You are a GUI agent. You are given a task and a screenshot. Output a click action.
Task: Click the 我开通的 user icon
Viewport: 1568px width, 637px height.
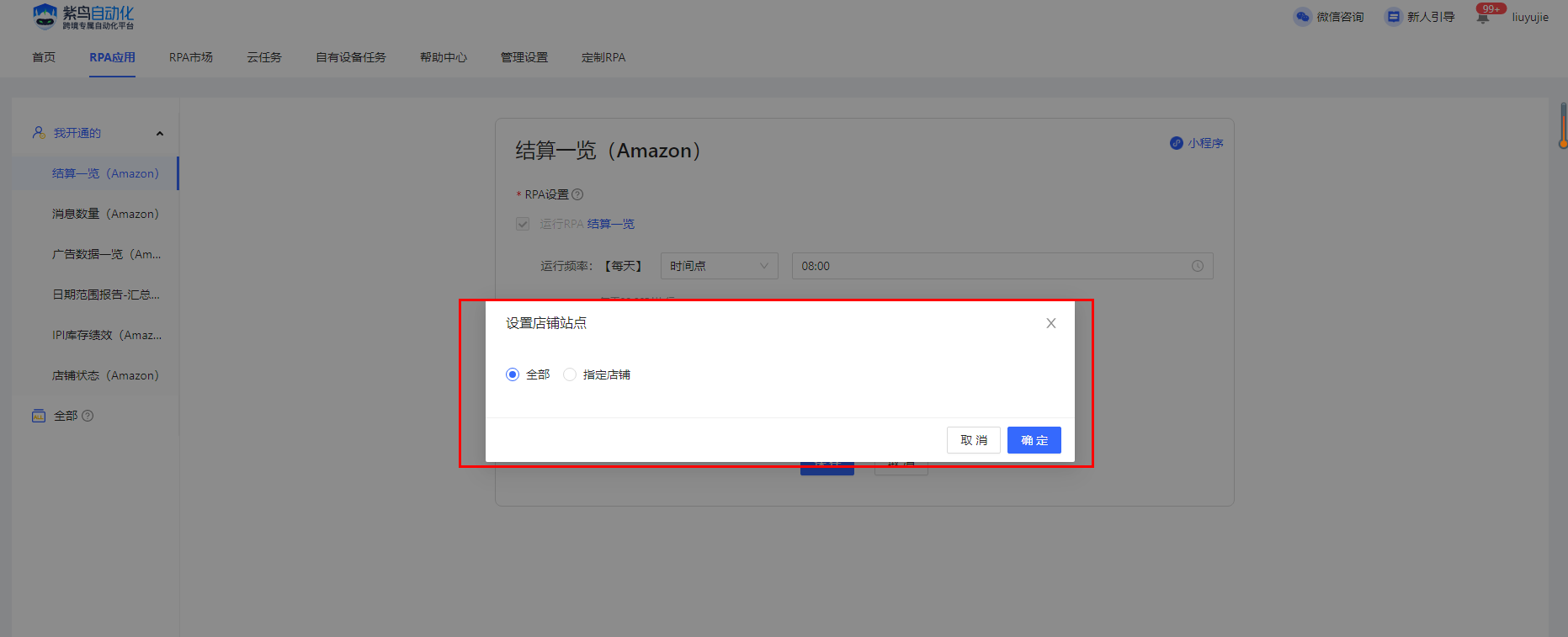click(x=39, y=133)
